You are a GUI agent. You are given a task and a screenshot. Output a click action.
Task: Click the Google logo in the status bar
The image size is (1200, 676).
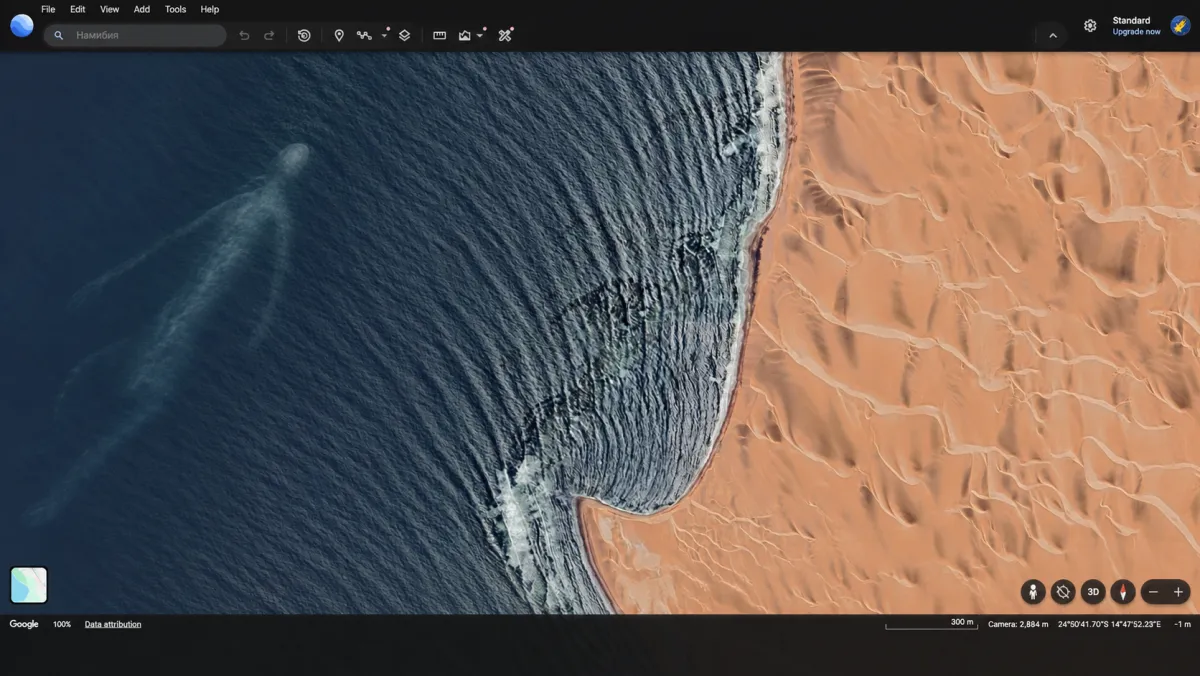24,624
